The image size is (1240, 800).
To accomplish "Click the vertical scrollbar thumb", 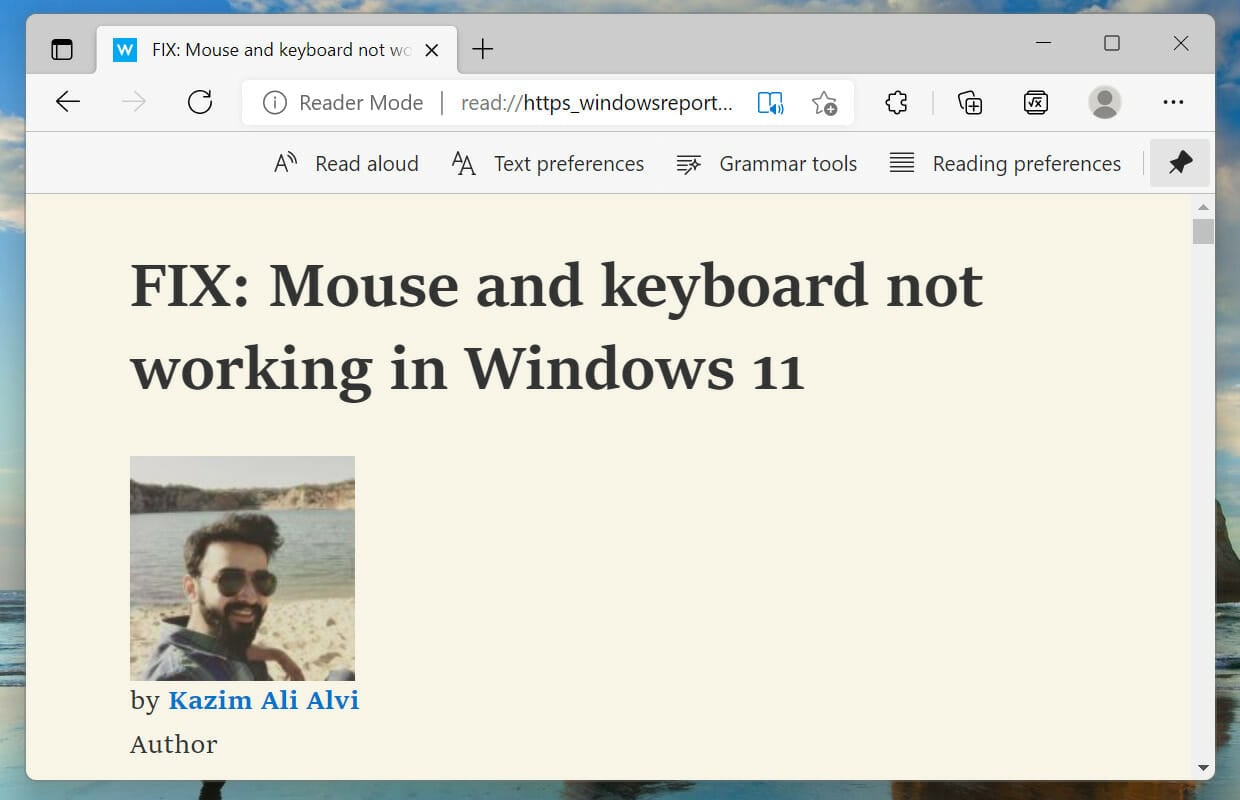I will pos(1203,231).
